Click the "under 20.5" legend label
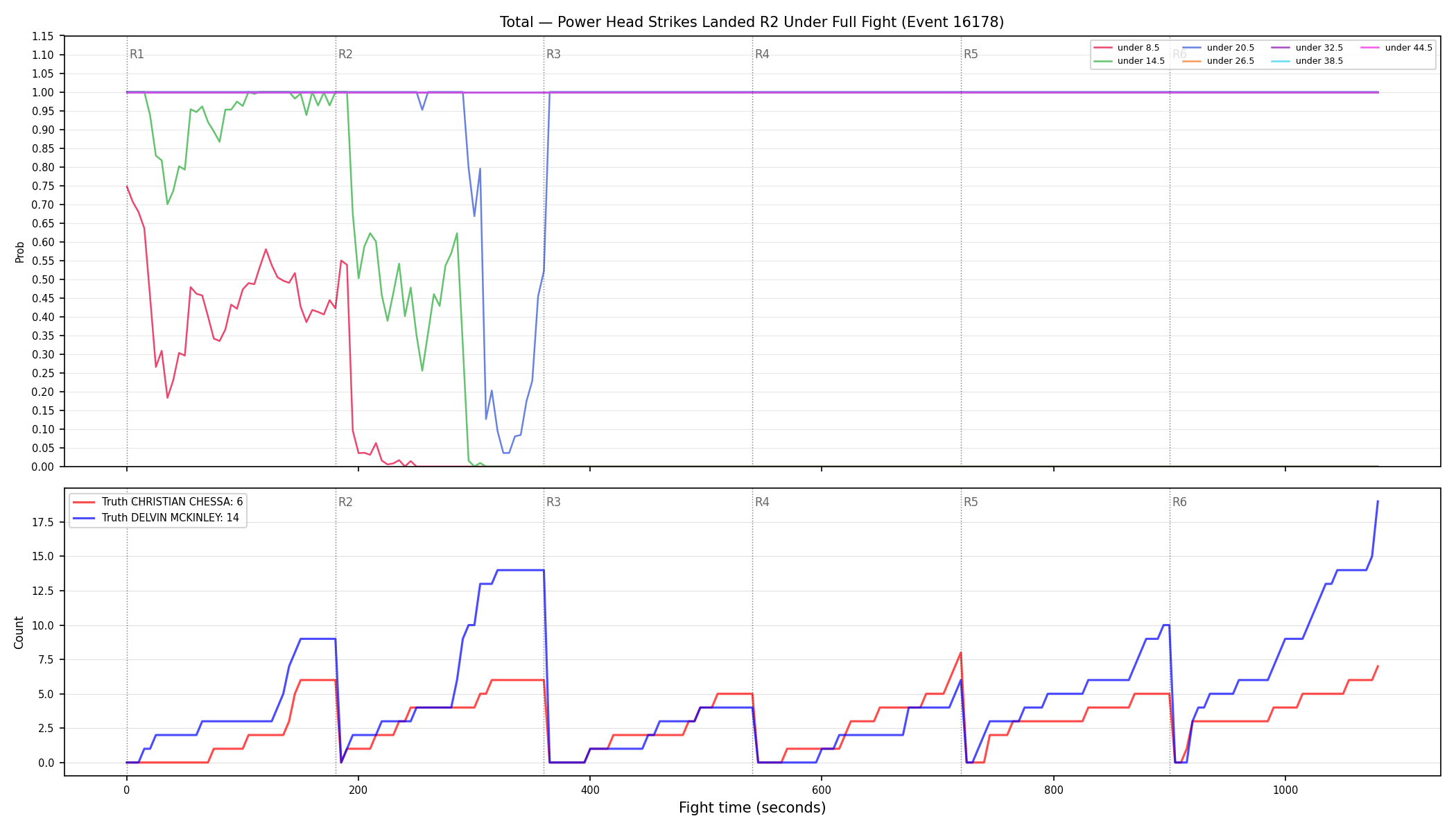Viewport: 1456px width, 832px height. 1230,48
